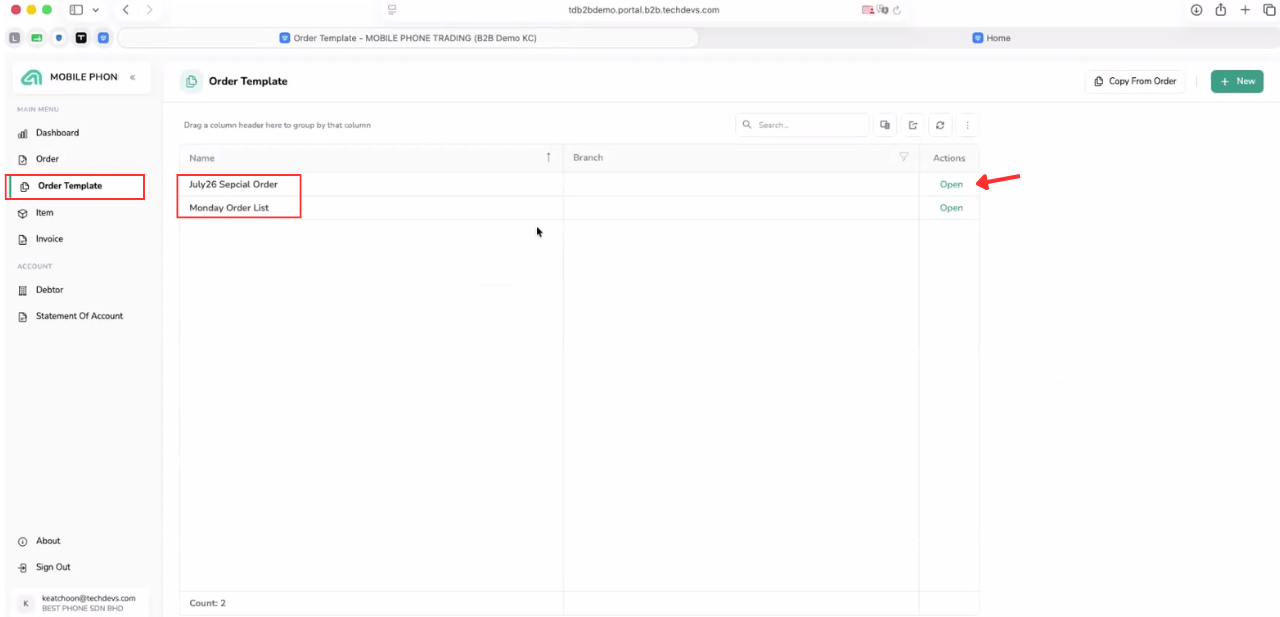1280x617 pixels.
Task: Click the Safari share icon
Action: pyautogui.click(x=1221, y=10)
